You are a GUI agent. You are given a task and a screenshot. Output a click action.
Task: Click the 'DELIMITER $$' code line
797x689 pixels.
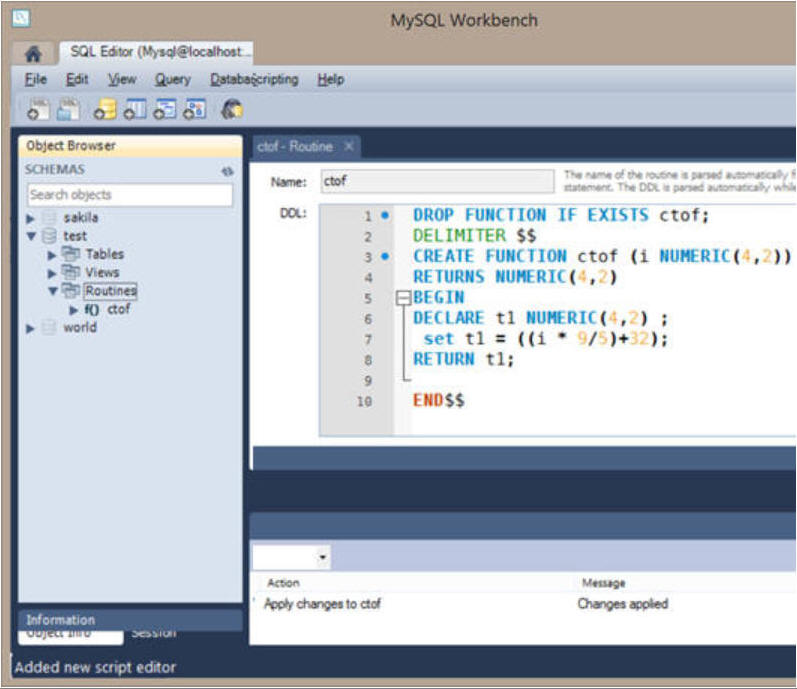[474, 236]
